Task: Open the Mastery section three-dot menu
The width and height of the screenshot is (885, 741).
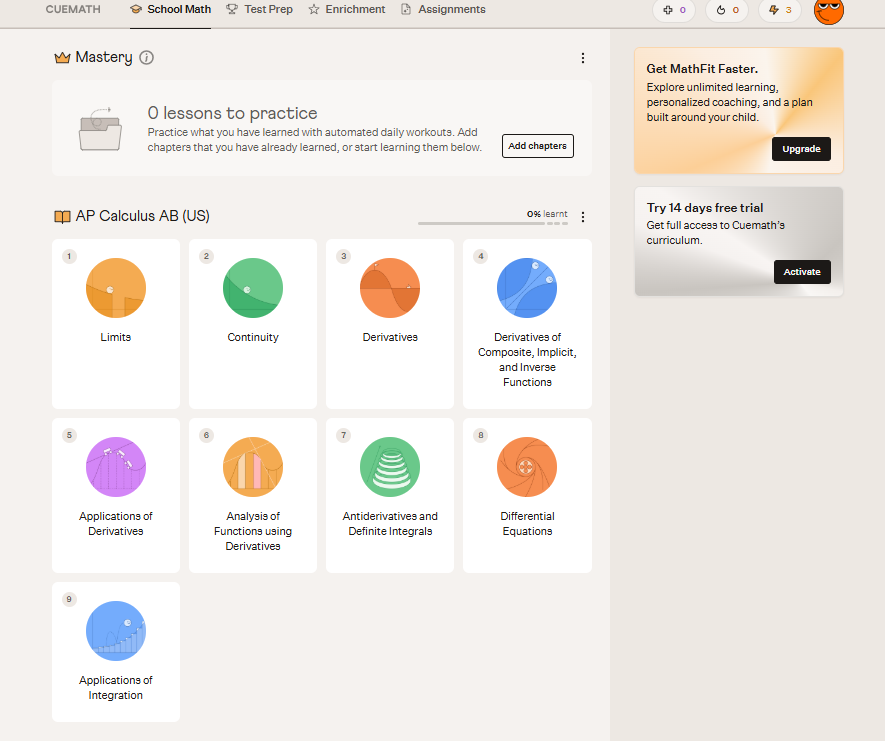Action: point(582,58)
